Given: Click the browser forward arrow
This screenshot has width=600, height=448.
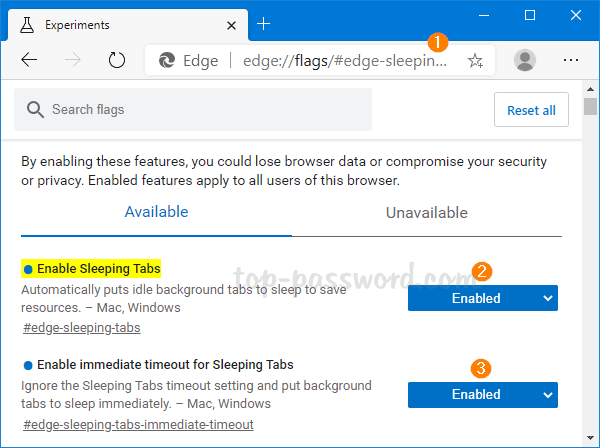Looking at the screenshot, I should tap(73, 60).
